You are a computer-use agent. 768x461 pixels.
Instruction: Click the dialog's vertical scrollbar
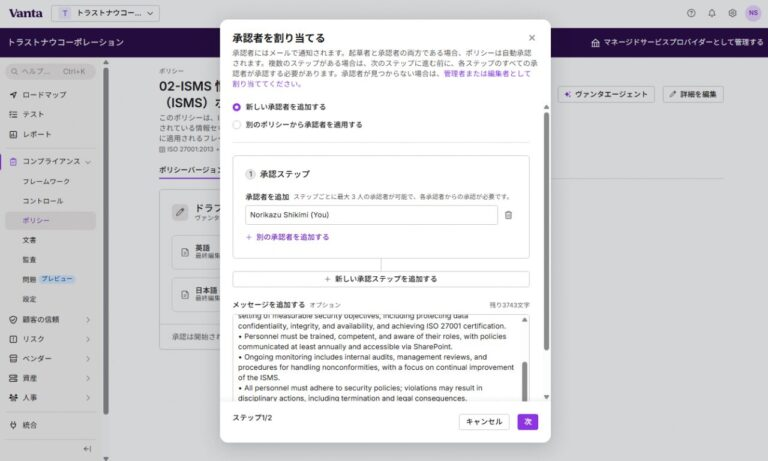pos(546,231)
